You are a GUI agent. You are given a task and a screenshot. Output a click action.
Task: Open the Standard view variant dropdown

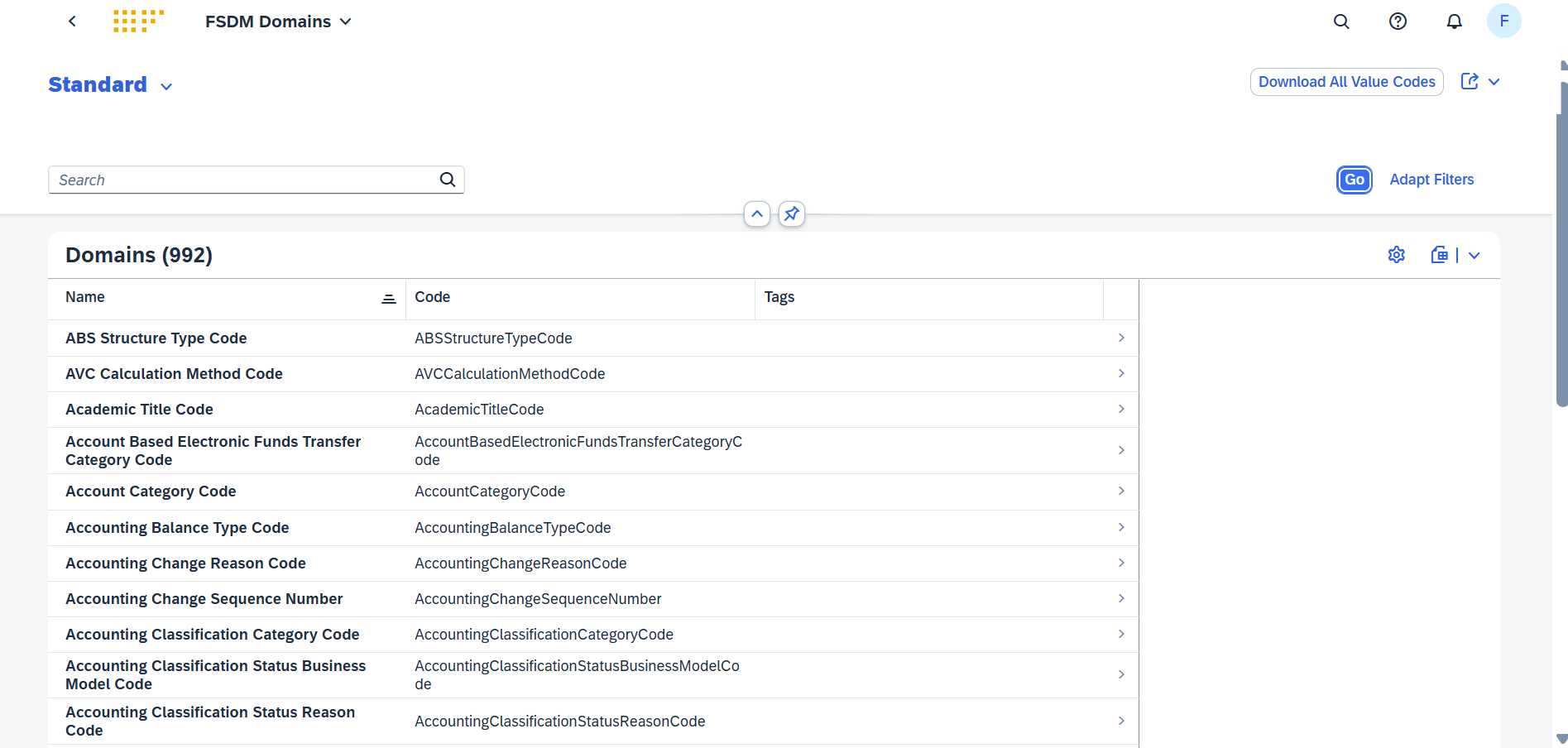tap(166, 87)
